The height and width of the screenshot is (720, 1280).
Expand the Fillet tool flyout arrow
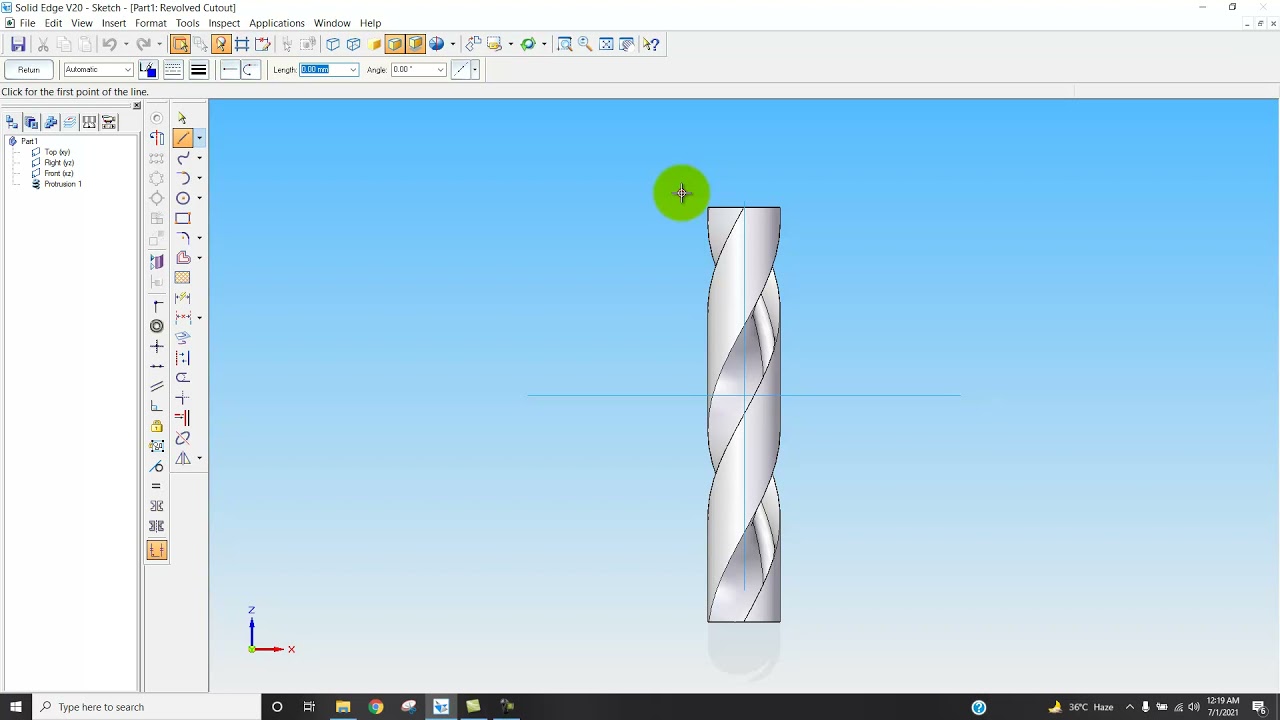click(x=199, y=238)
